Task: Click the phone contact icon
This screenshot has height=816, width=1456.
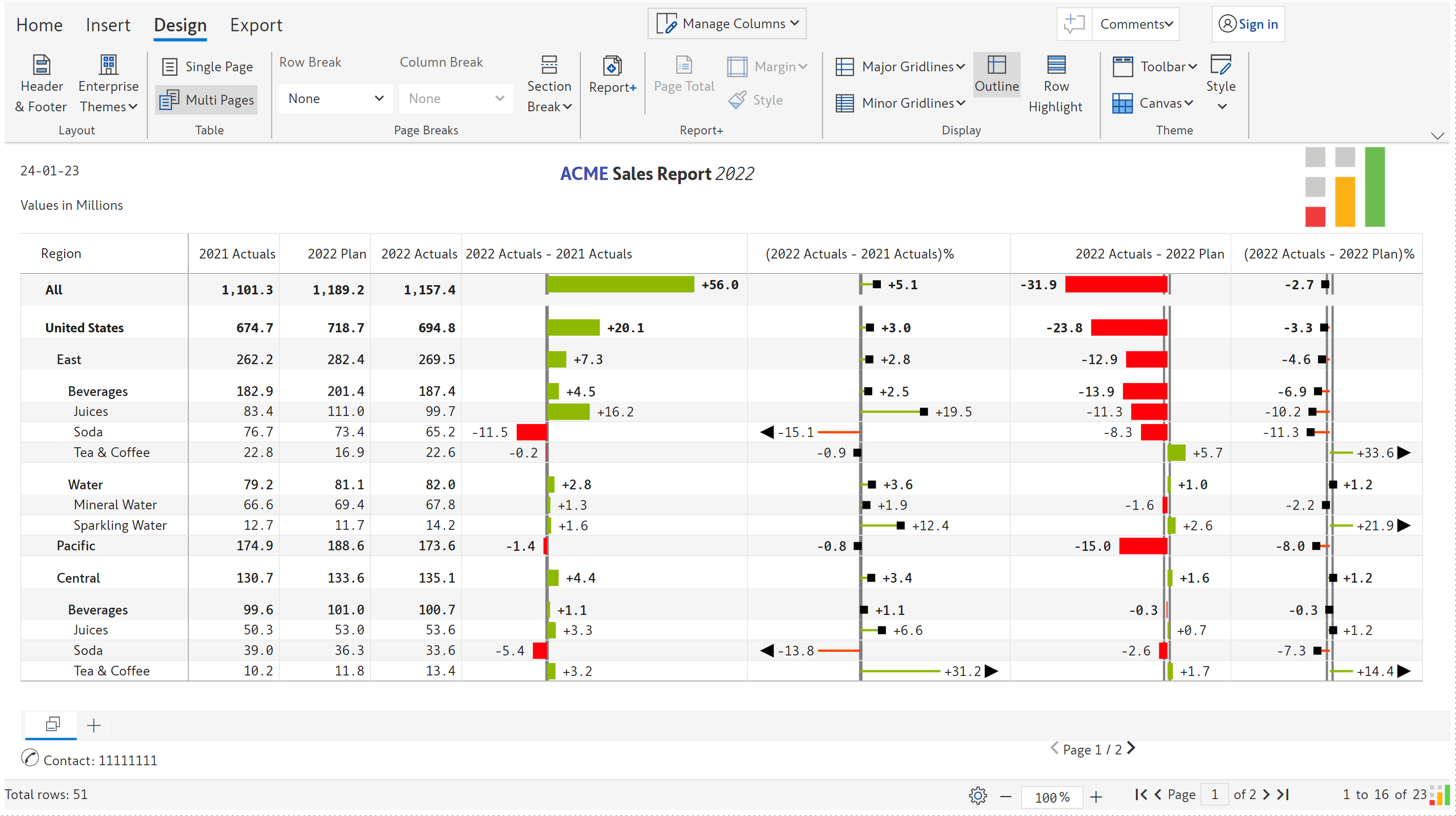Action: [29, 758]
